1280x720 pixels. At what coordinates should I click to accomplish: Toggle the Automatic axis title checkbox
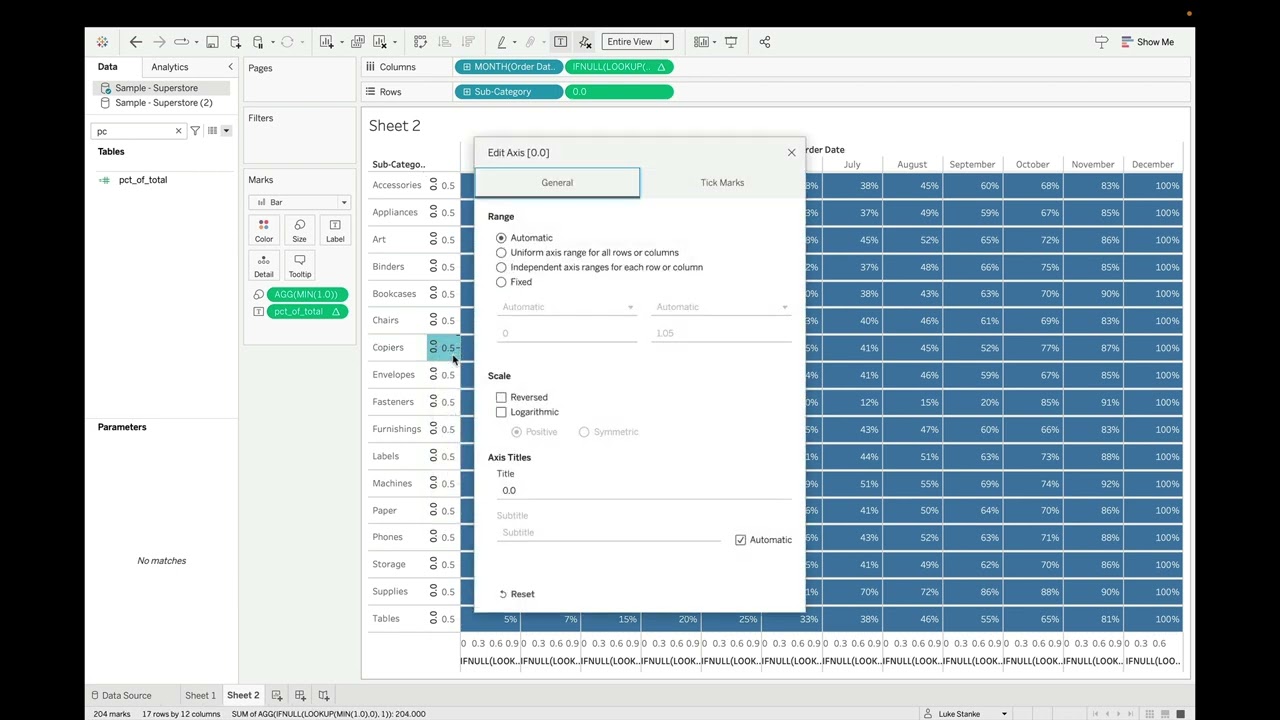click(740, 540)
